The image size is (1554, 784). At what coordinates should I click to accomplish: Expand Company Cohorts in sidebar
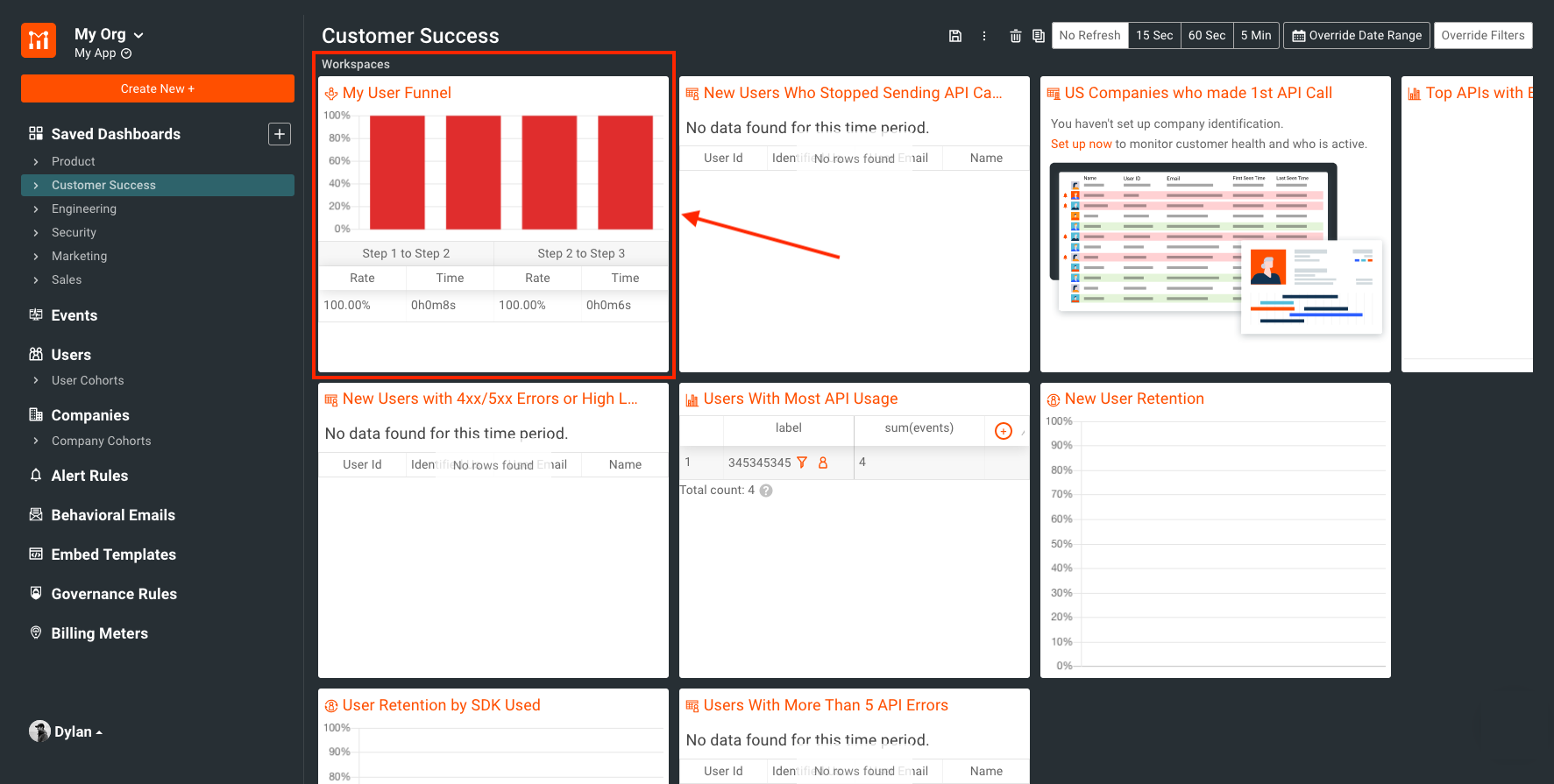click(x=36, y=441)
